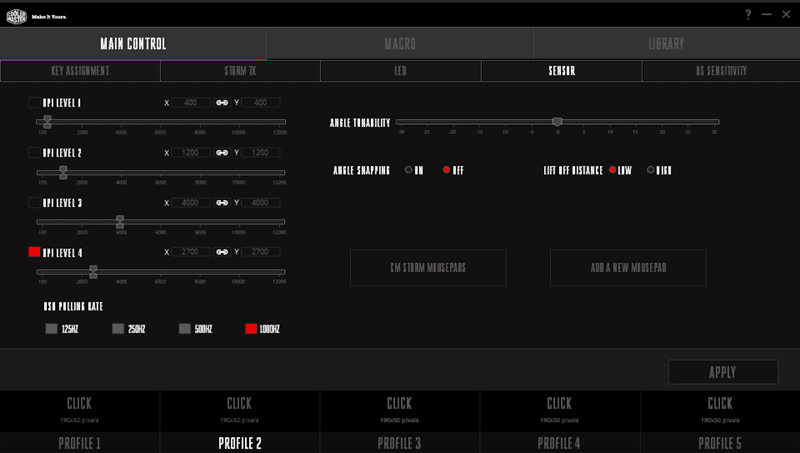800x453 pixels.
Task: Toggle X/Y link icon for DPI Level 4
Action: [x=222, y=252]
